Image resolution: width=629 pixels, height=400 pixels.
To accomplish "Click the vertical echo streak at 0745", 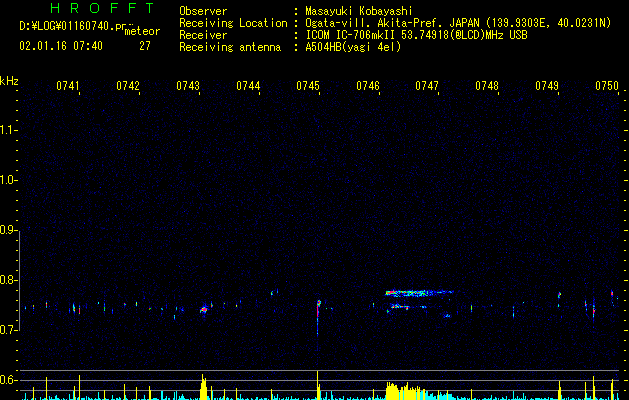I will coord(318,317).
